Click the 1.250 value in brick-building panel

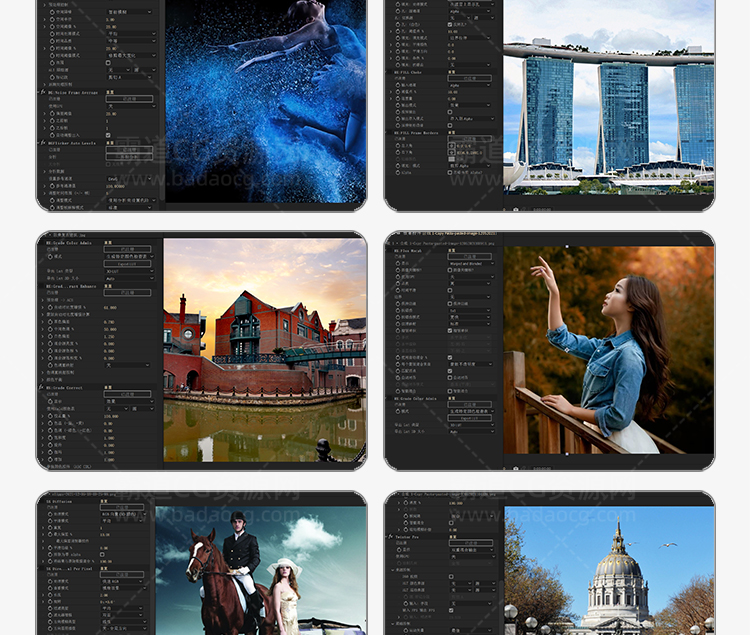tap(109, 336)
